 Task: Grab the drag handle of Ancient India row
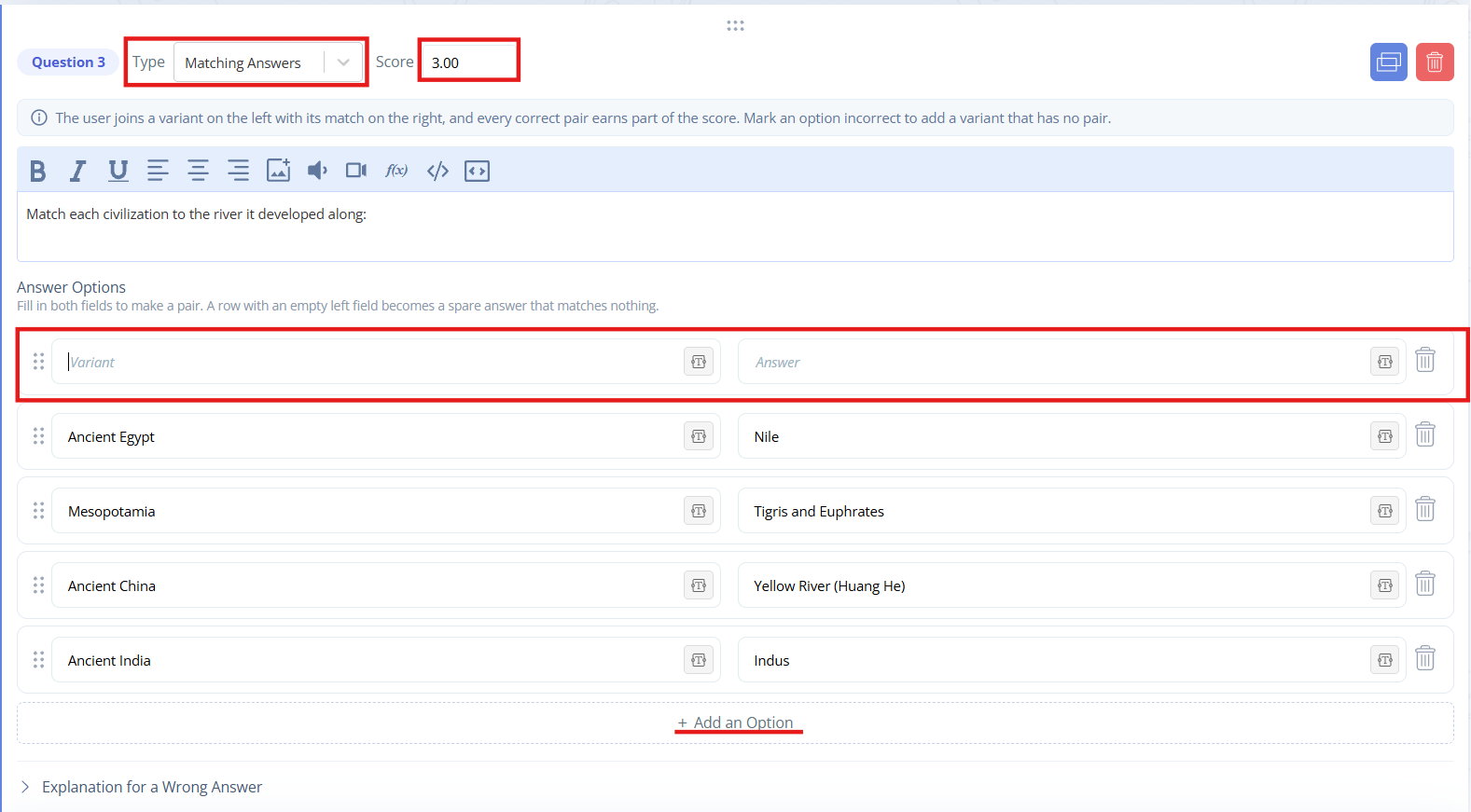pos(38,660)
